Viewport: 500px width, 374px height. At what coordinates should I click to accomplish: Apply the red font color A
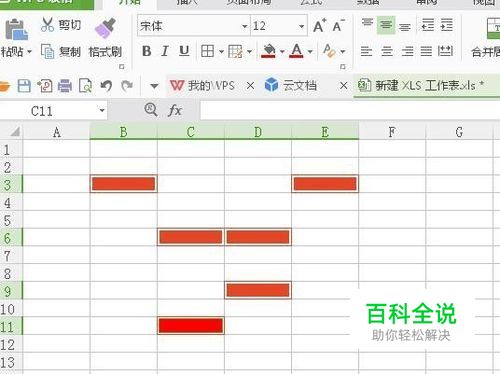coord(296,51)
